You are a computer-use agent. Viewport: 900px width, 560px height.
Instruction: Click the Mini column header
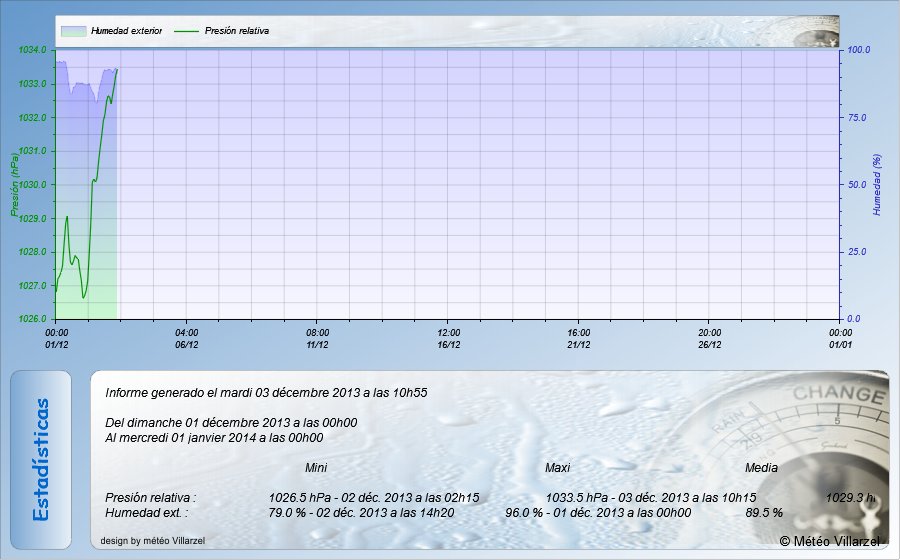[x=316, y=468]
